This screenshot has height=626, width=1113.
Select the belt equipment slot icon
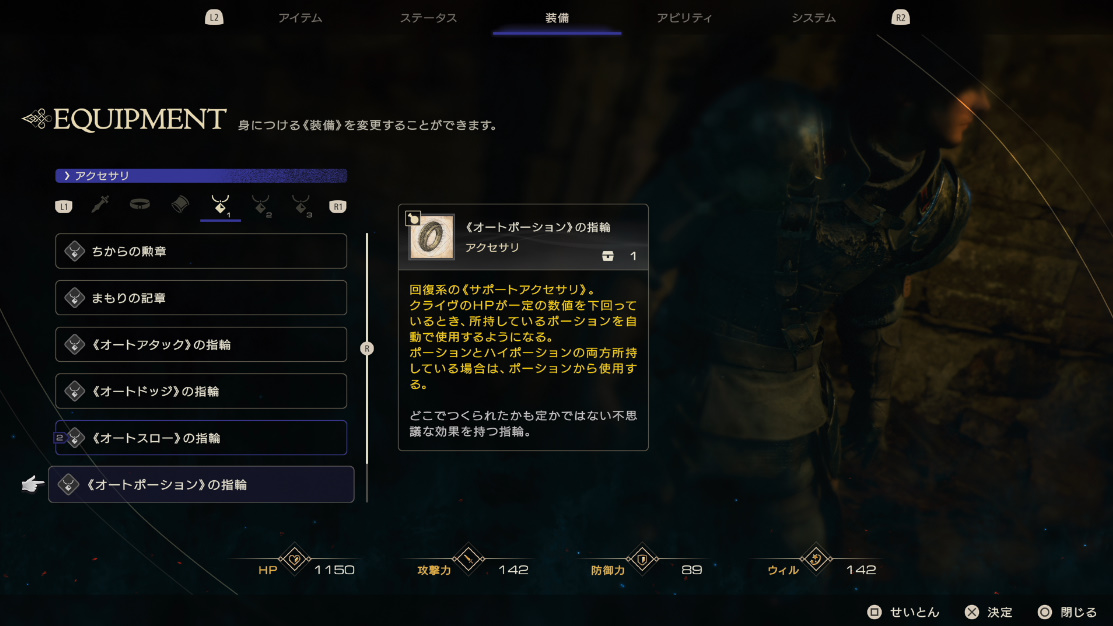click(x=140, y=204)
